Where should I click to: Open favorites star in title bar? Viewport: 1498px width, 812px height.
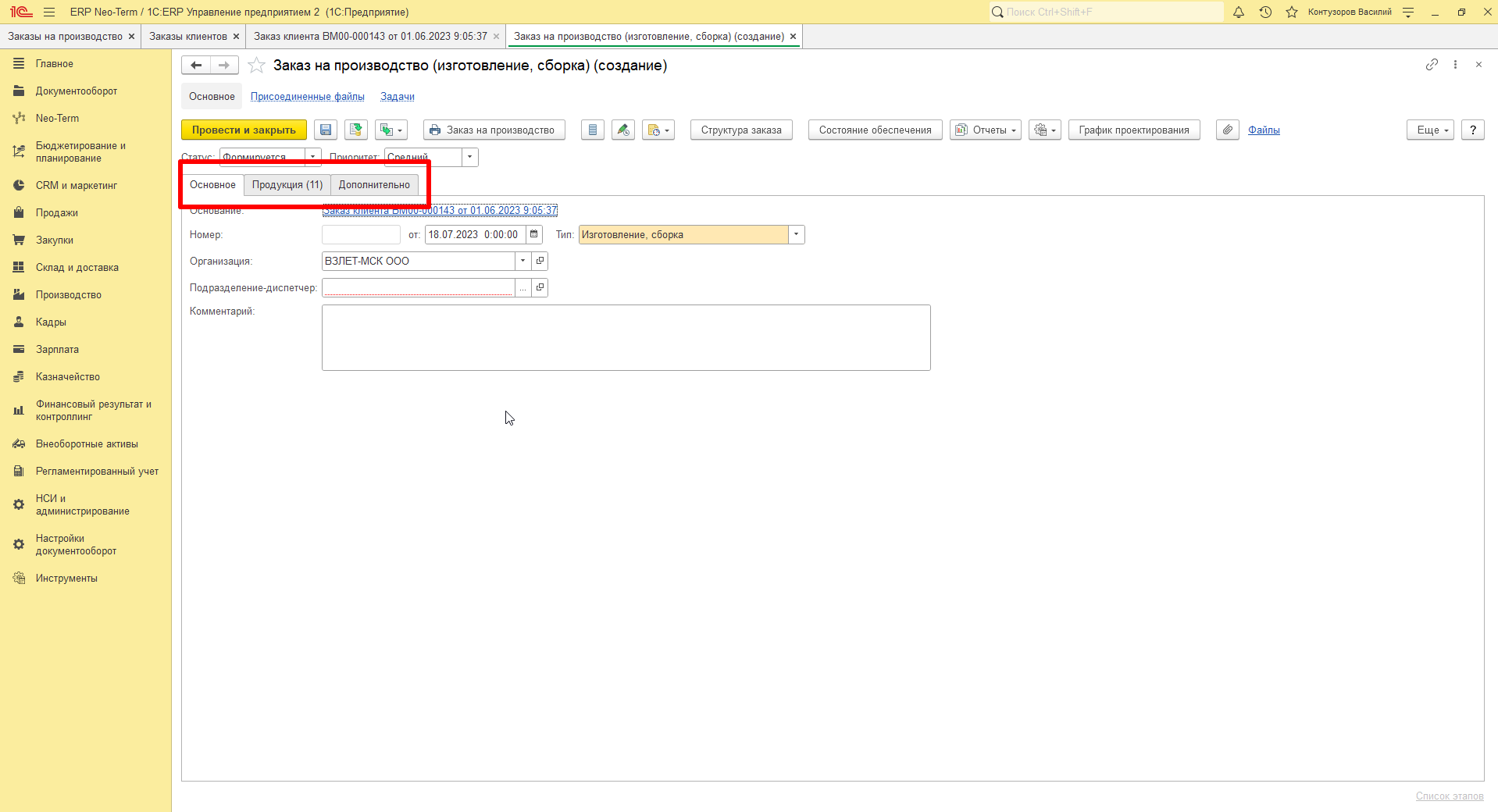click(x=1292, y=12)
